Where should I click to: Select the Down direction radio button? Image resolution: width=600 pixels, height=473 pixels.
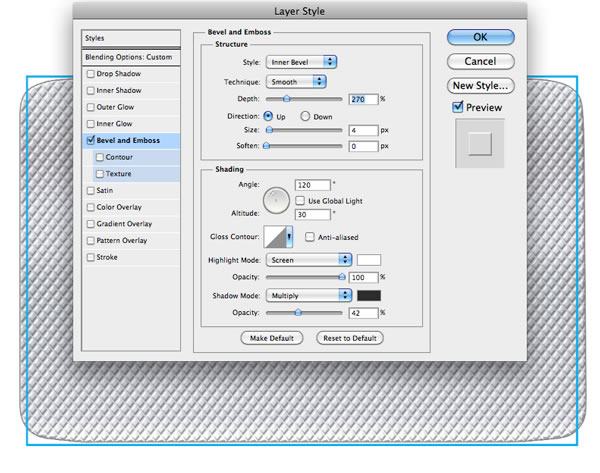pos(305,116)
